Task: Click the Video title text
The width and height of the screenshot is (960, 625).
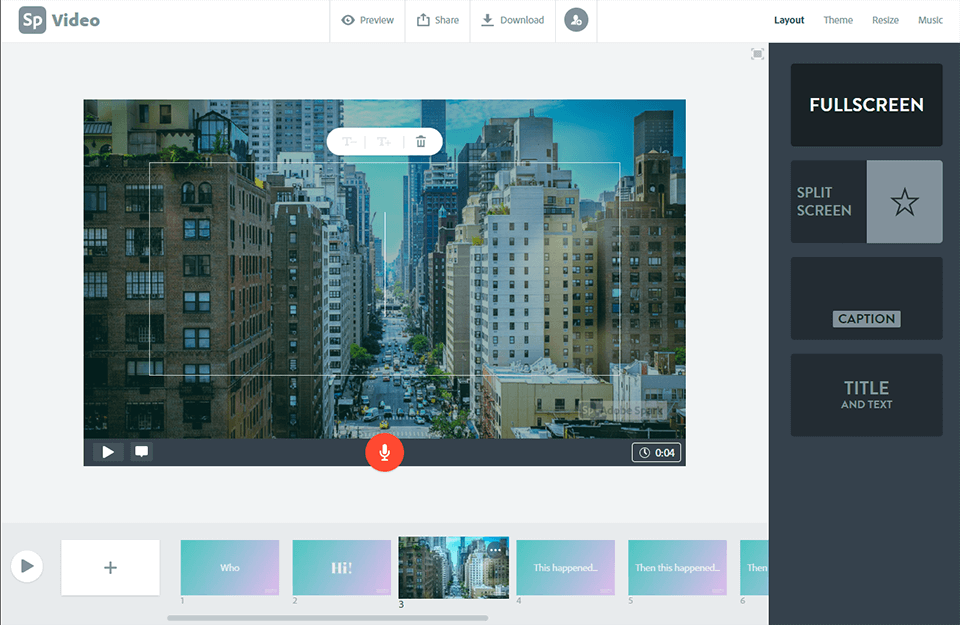Action: point(76,20)
